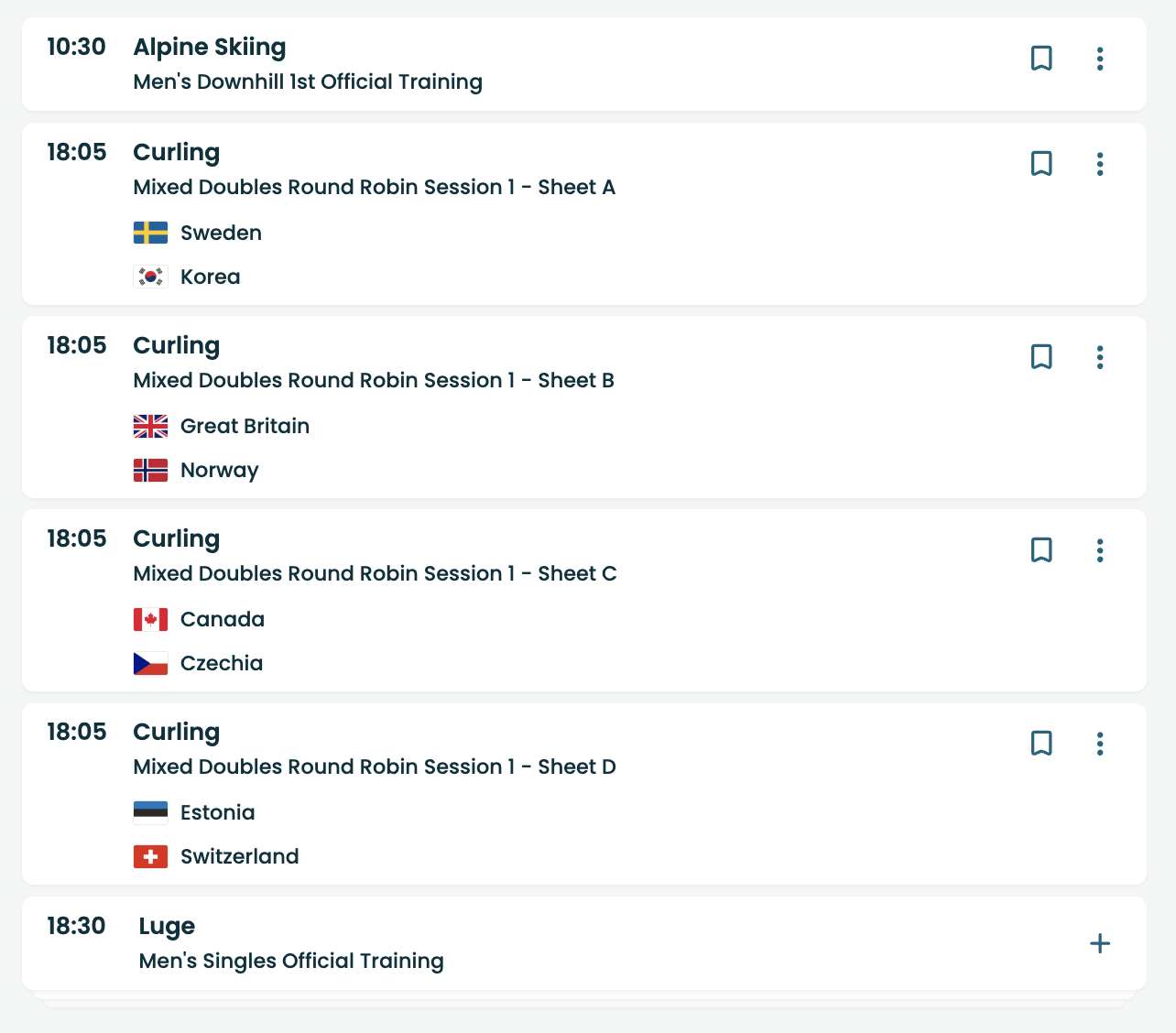Bookmark the Curling Sheet D match
The image size is (1176, 1033).
1041,744
